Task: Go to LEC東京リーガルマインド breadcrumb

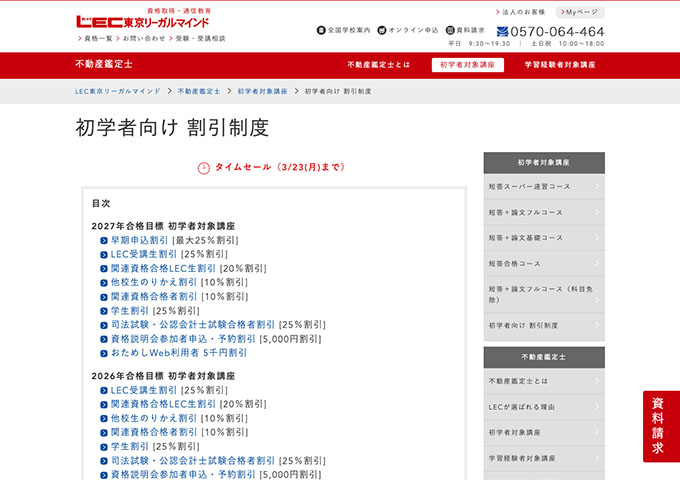Action: pos(118,91)
